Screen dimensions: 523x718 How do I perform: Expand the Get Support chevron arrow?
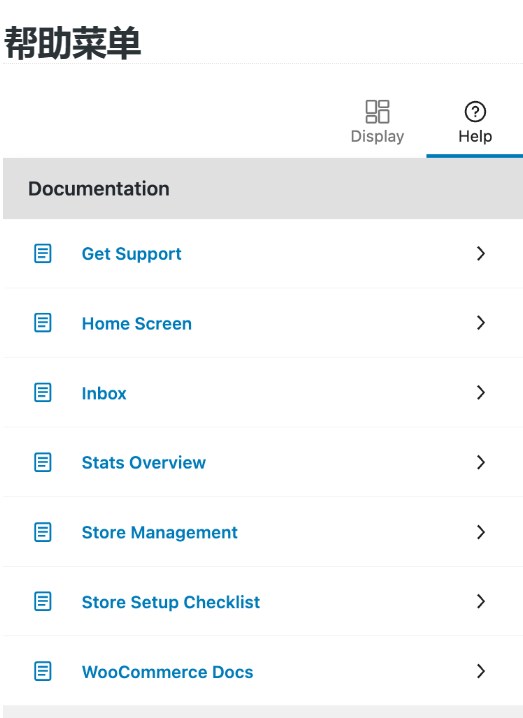tap(480, 253)
